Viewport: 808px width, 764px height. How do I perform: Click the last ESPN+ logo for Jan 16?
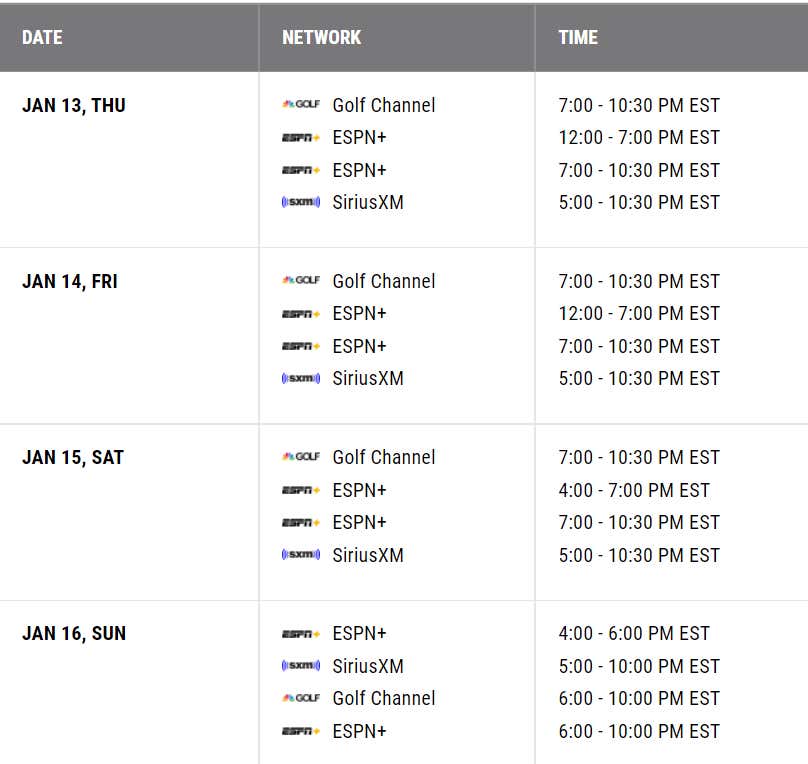pos(301,731)
